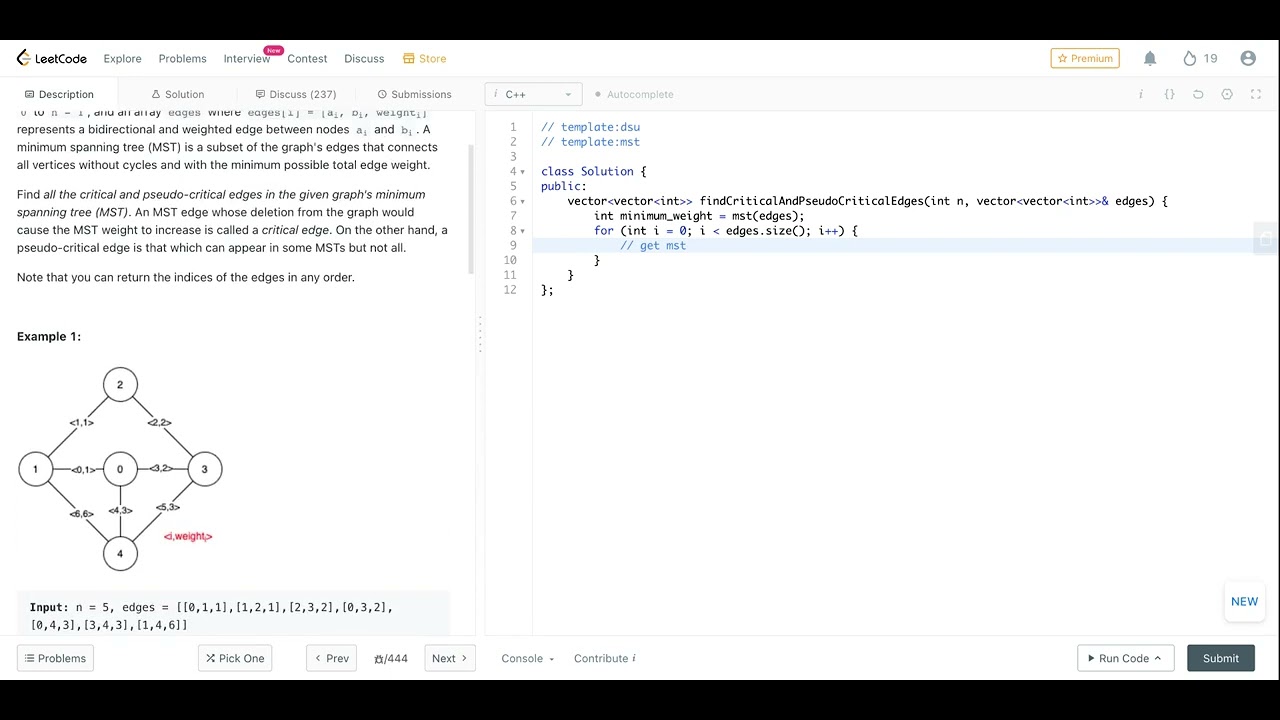Viewport: 1280px width, 720px height.
Task: Click the '// template:dsu' comment line
Action: point(590,127)
